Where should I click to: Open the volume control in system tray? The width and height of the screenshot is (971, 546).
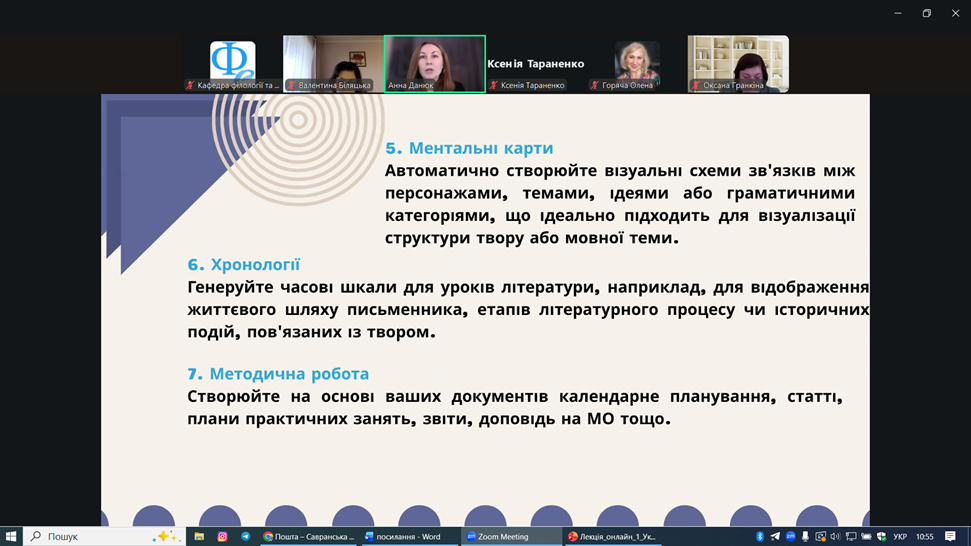(835, 537)
